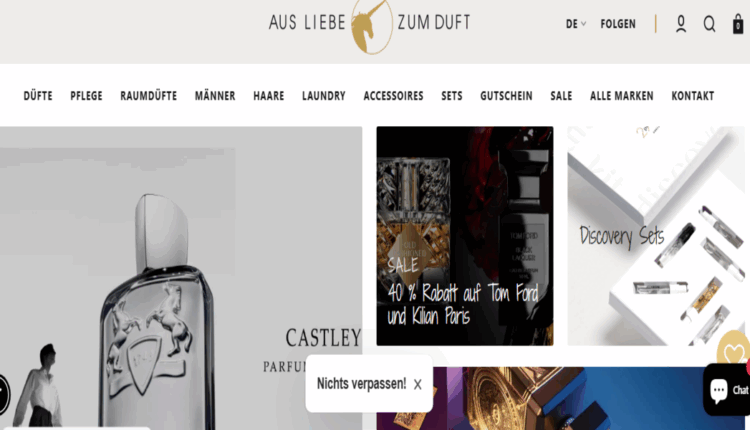Open the user account icon
Image resolution: width=750 pixels, height=430 pixels.
681,23
